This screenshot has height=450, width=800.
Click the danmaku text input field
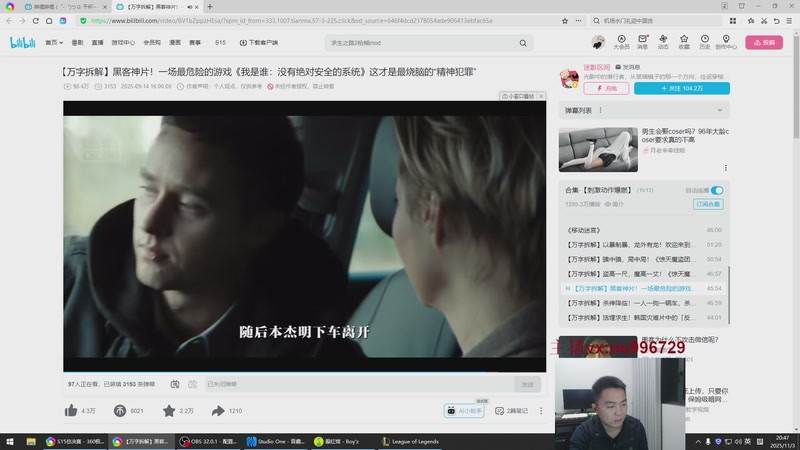point(360,384)
